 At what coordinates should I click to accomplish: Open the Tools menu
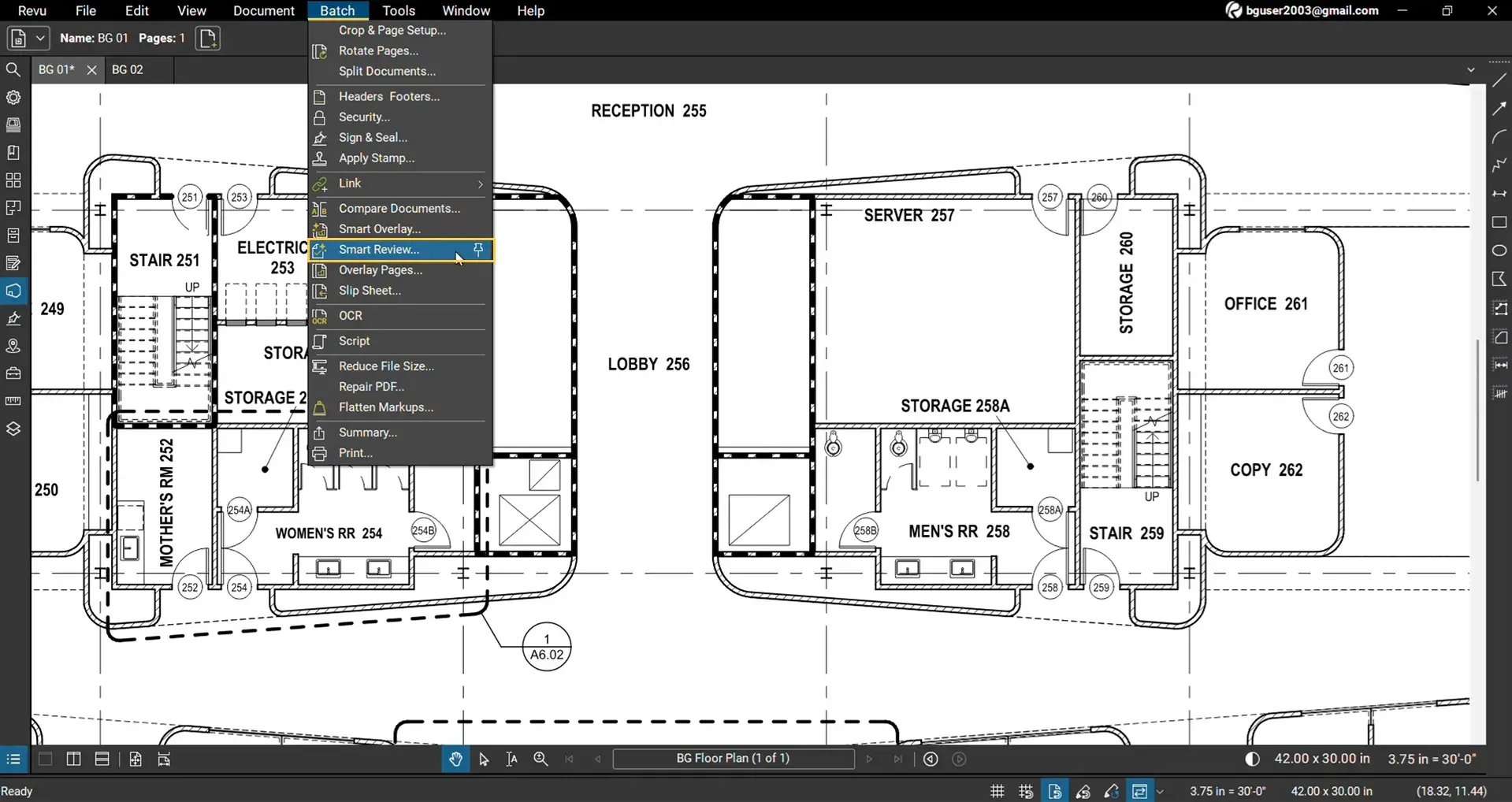[399, 10]
